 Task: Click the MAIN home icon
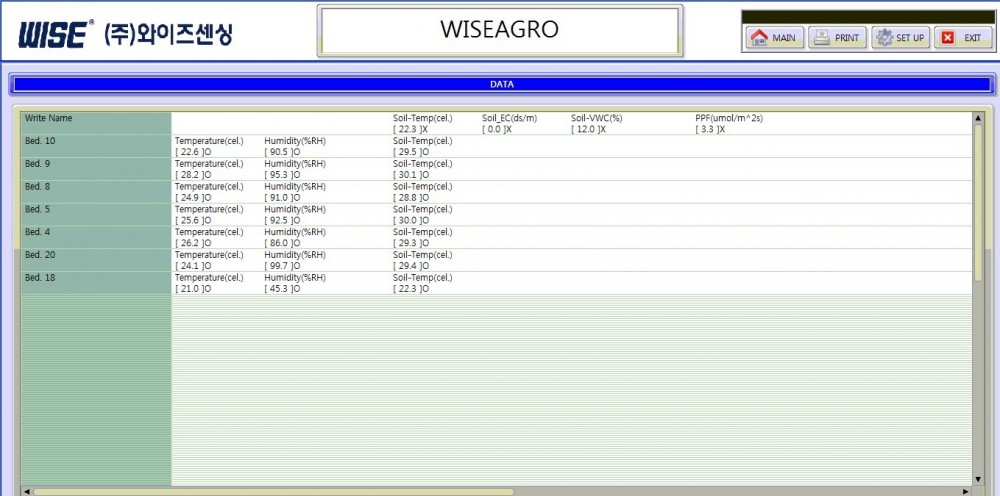pos(759,38)
